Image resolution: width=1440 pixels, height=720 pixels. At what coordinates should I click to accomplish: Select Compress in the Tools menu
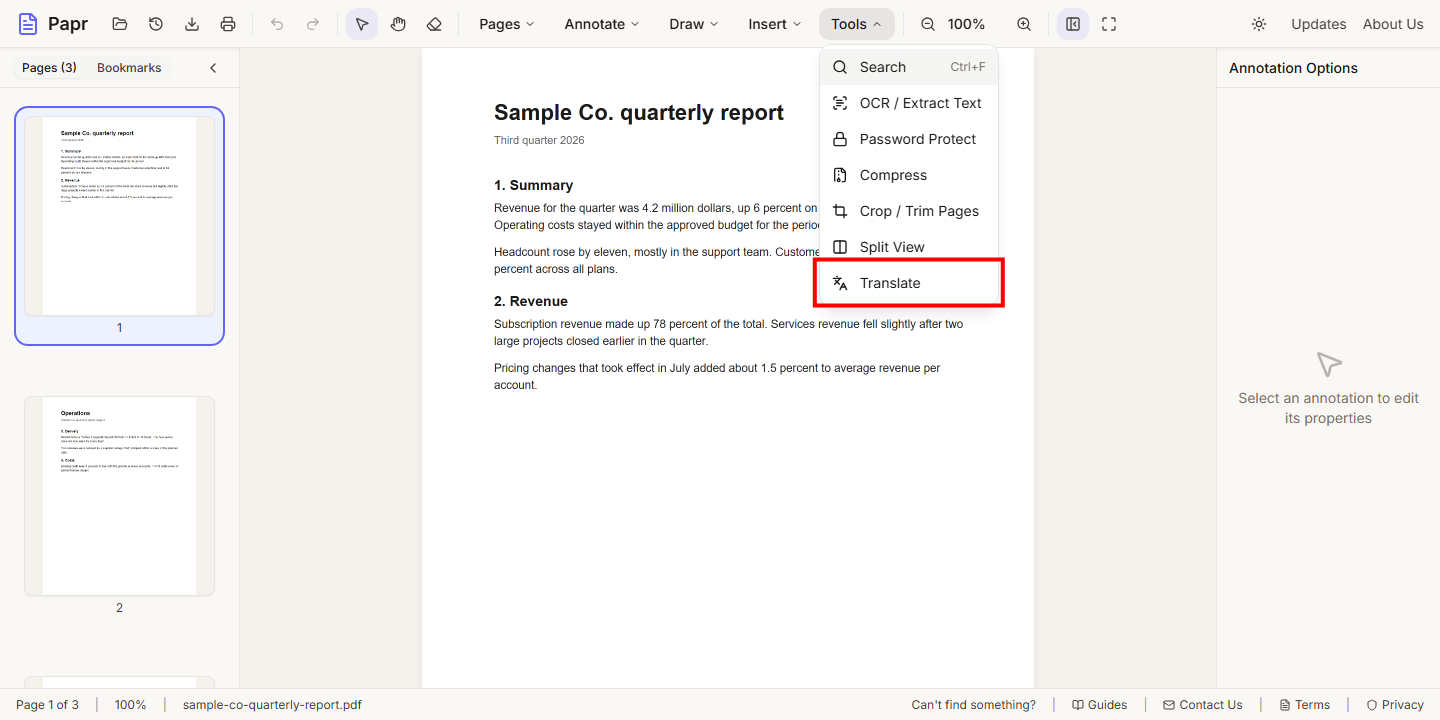tap(909, 175)
